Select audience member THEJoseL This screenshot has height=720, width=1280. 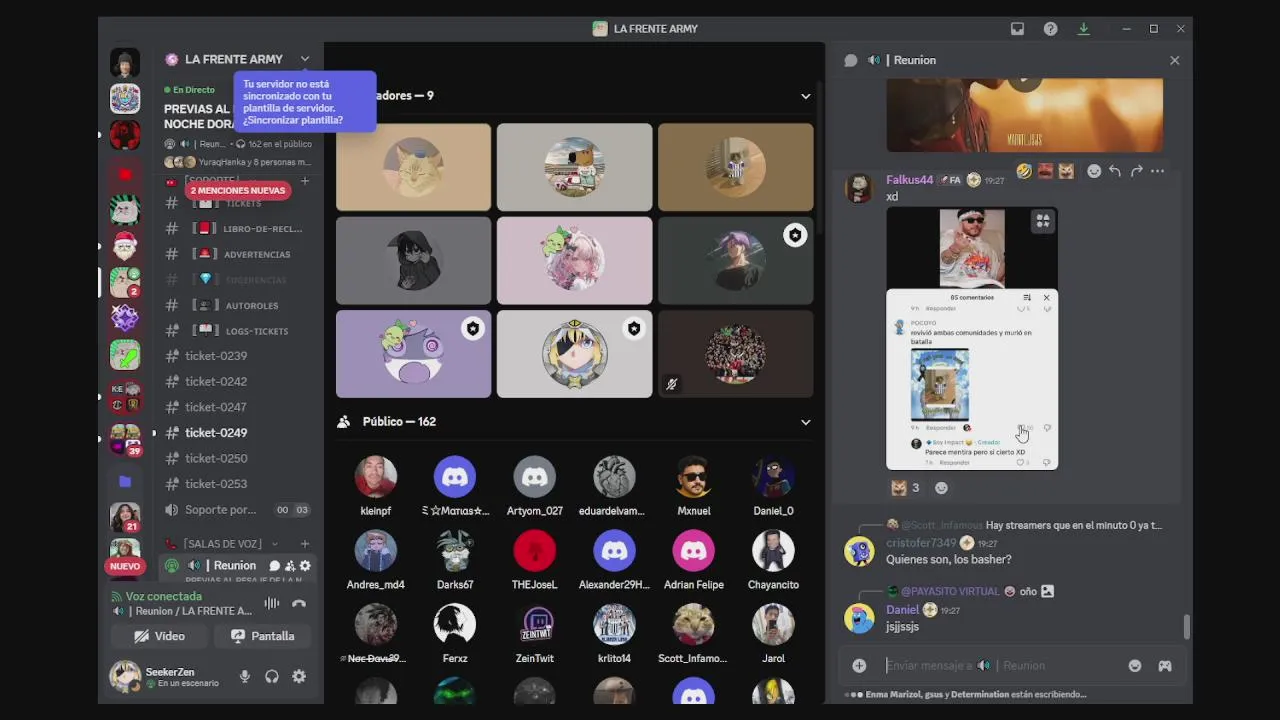(534, 560)
